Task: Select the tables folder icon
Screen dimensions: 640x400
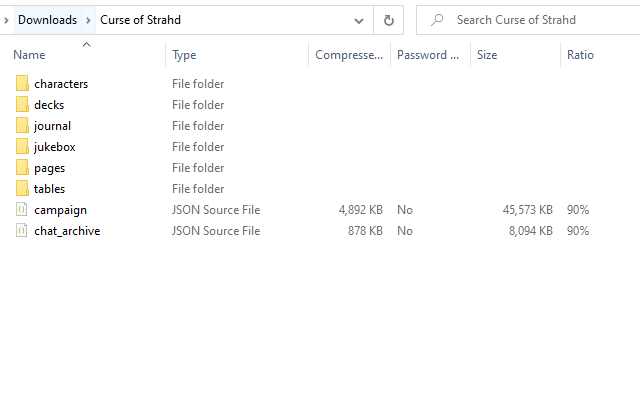Action: 23,189
